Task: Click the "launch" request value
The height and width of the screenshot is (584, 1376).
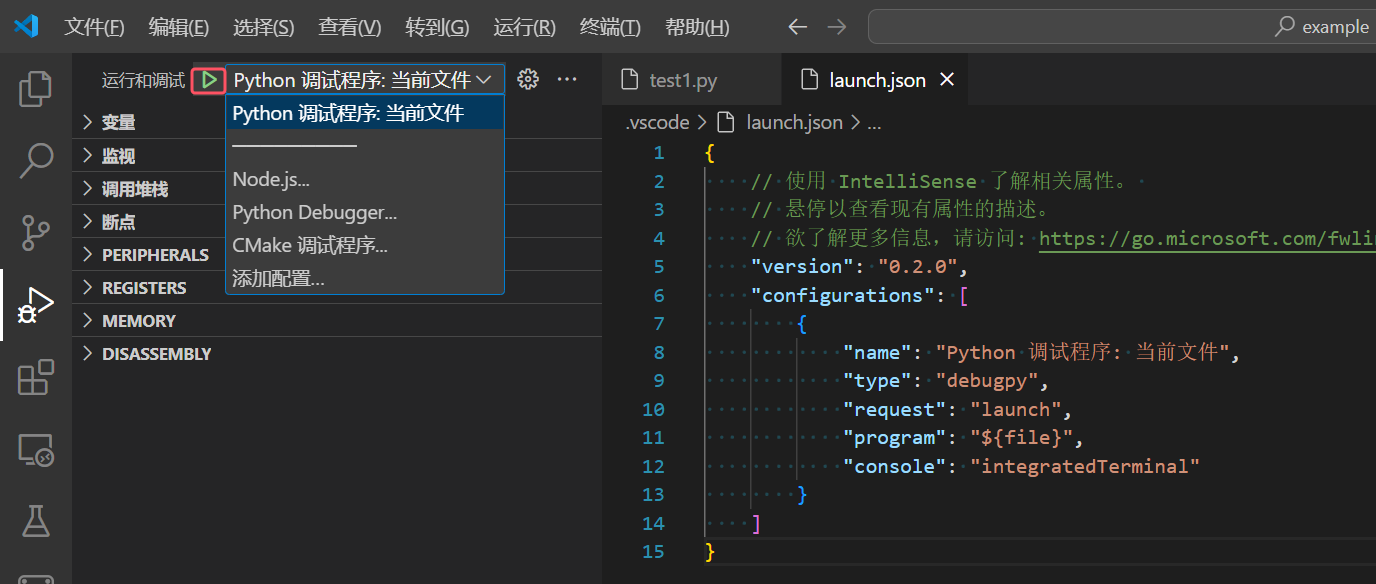Action: tap(1016, 409)
